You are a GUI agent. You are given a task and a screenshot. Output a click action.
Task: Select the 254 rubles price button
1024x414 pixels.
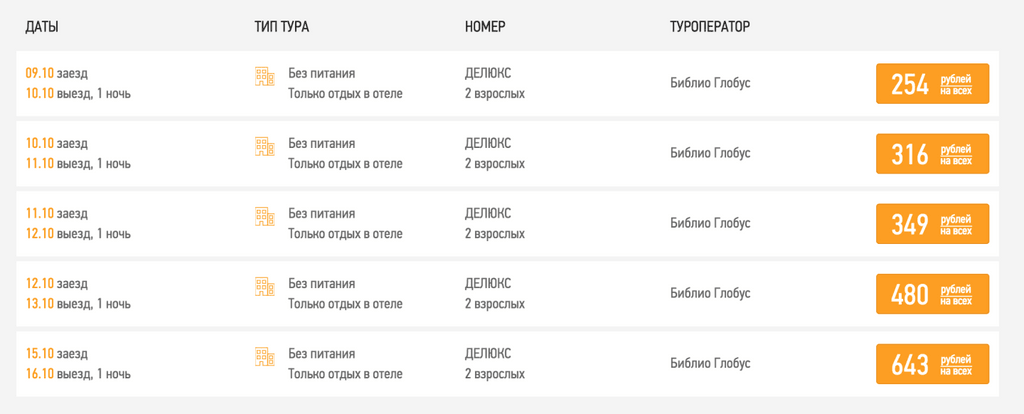[933, 84]
